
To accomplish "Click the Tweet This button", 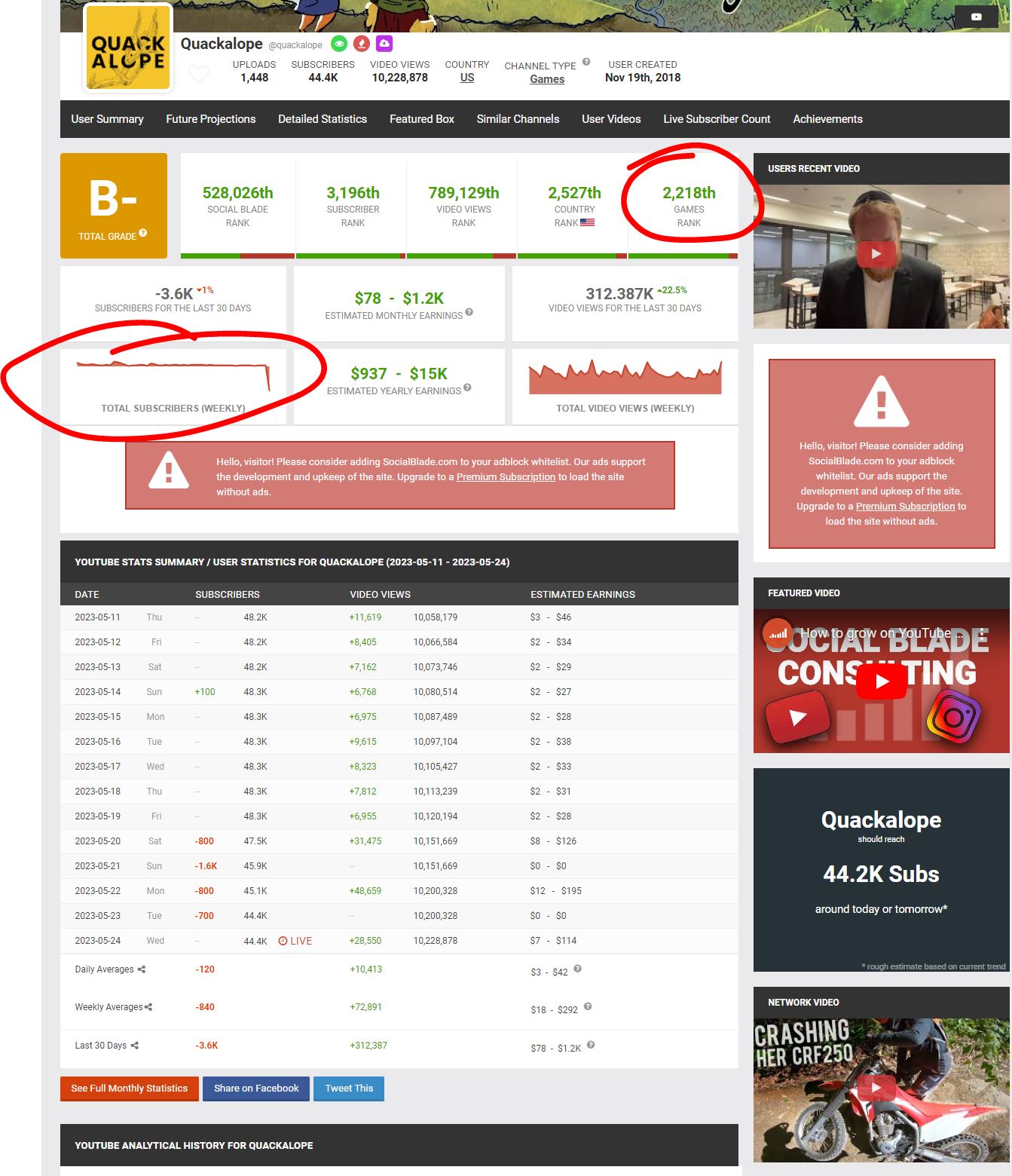I will coord(349,1089).
